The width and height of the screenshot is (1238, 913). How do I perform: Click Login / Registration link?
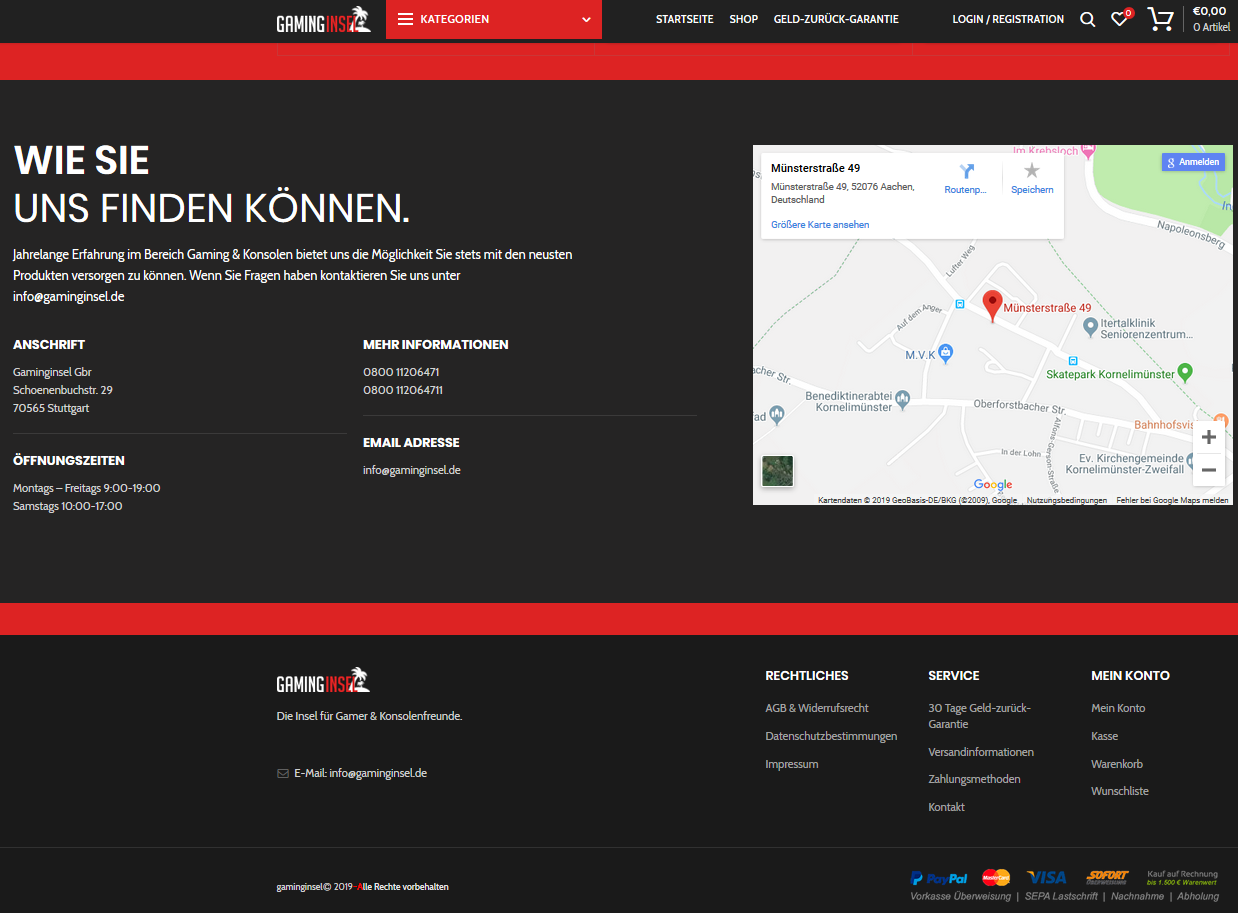pyautogui.click(x=1008, y=19)
